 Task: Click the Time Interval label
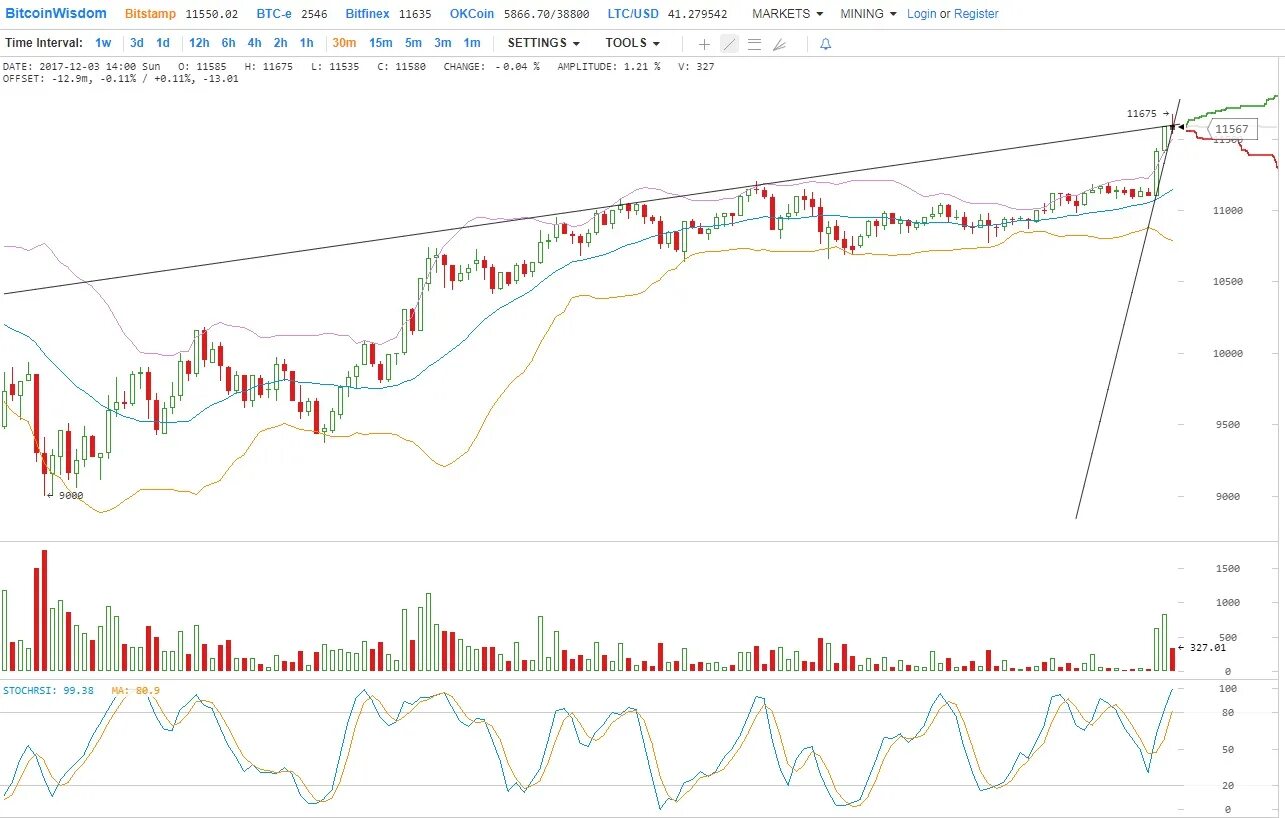click(x=44, y=43)
